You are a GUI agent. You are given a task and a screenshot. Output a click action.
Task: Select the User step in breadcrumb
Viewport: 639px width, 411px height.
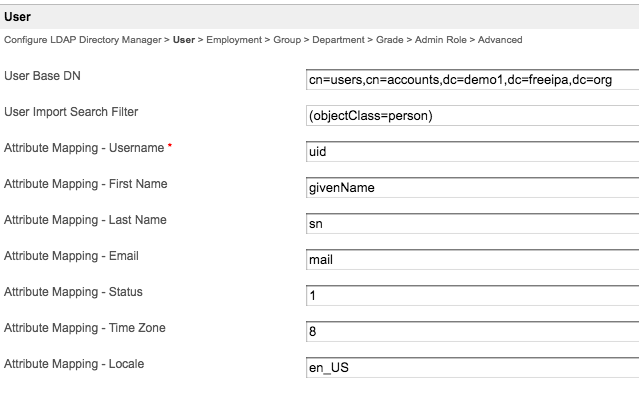point(183,40)
